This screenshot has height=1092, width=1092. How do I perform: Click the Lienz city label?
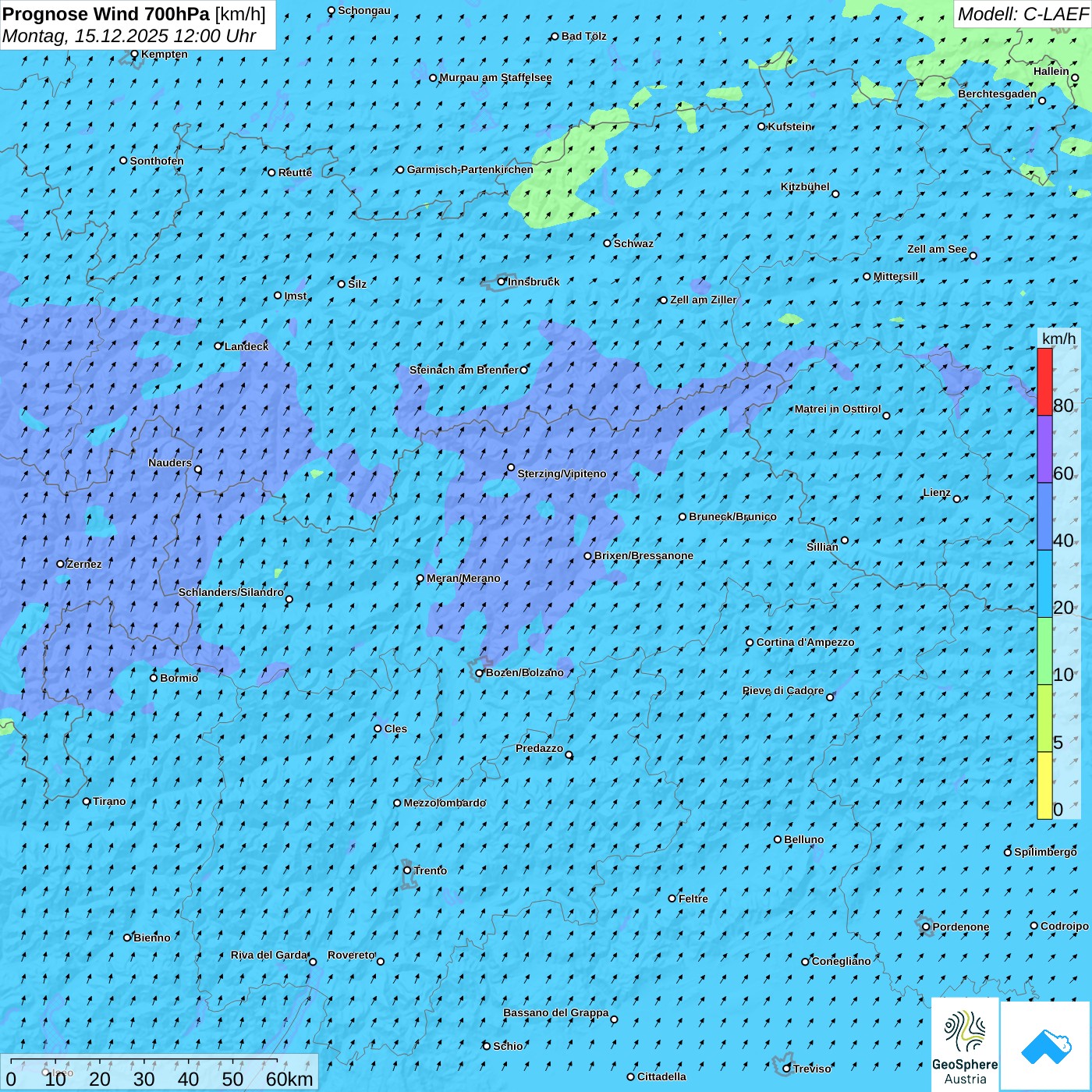[x=937, y=492]
